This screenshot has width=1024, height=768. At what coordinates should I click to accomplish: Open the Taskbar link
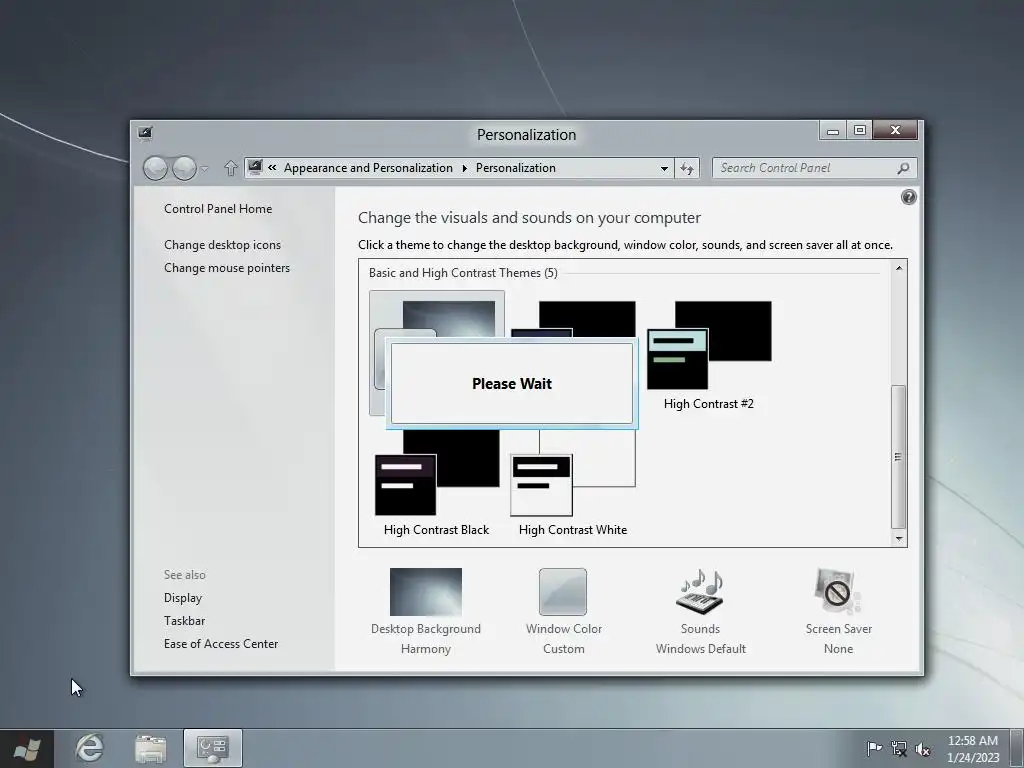point(184,621)
